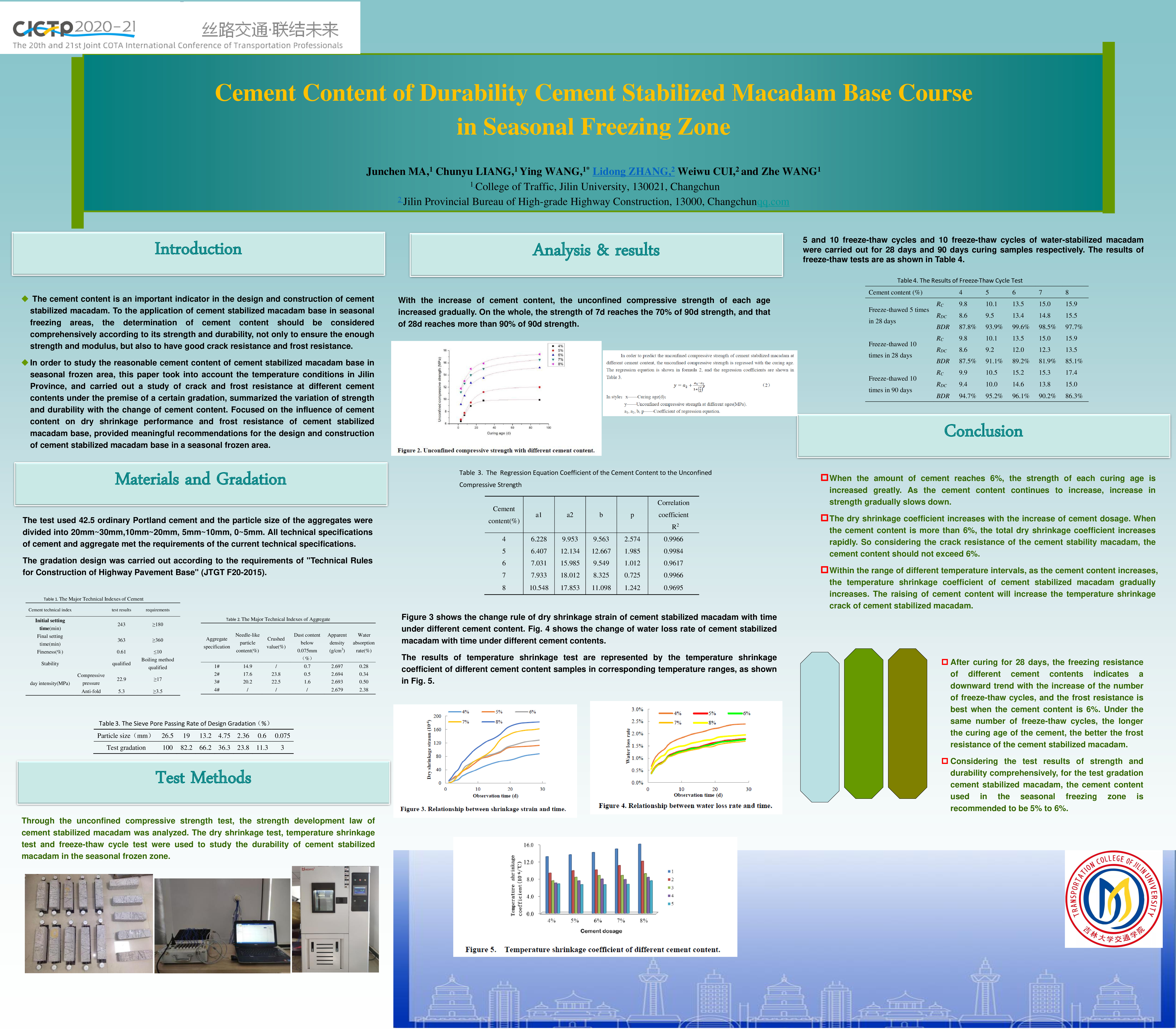
Task: Click 'Initial setting time(min)' row in Table 1
Action: [50, 624]
